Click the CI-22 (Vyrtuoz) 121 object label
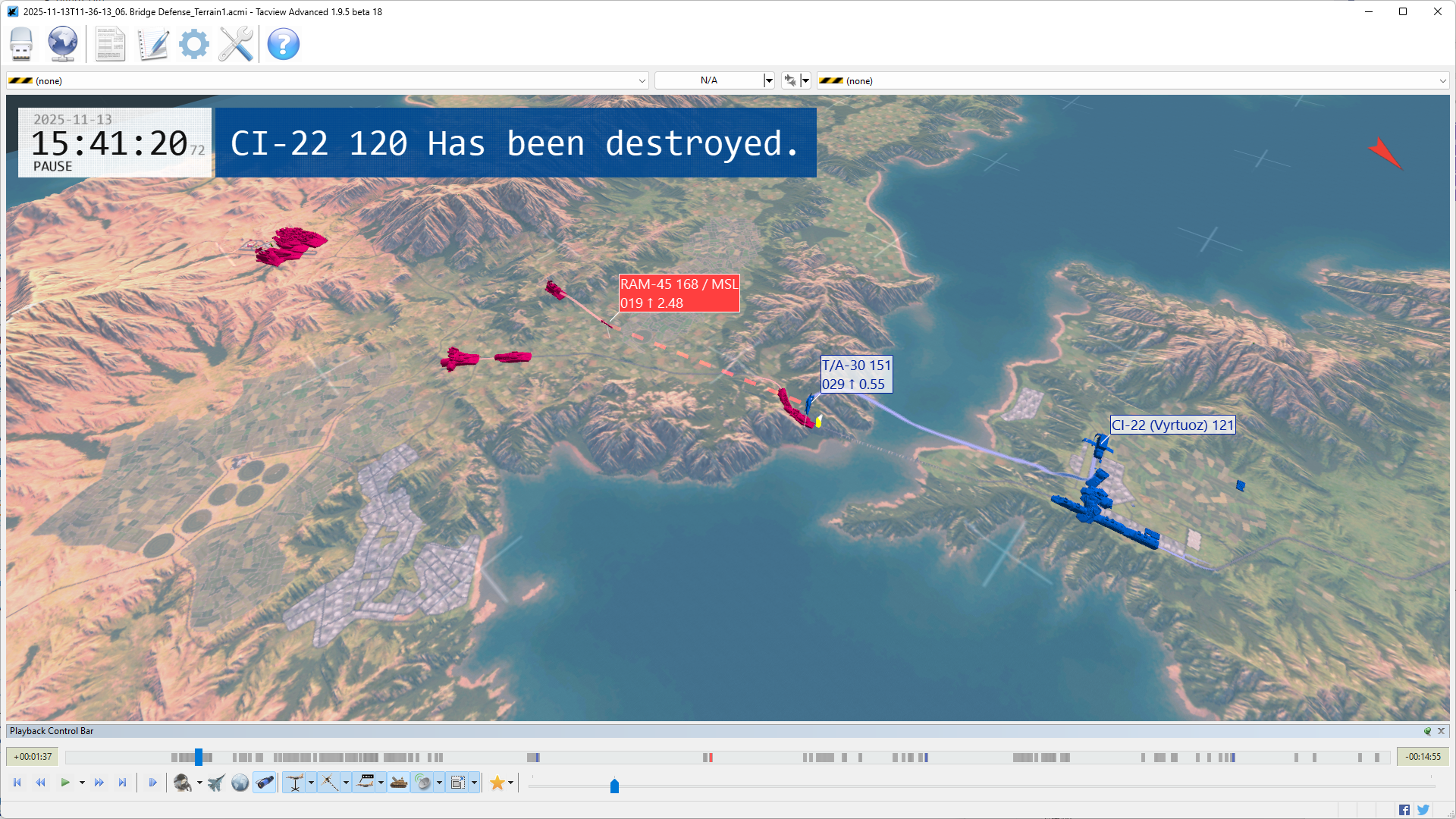Screen dimensions: 1456x819 pos(1172,425)
